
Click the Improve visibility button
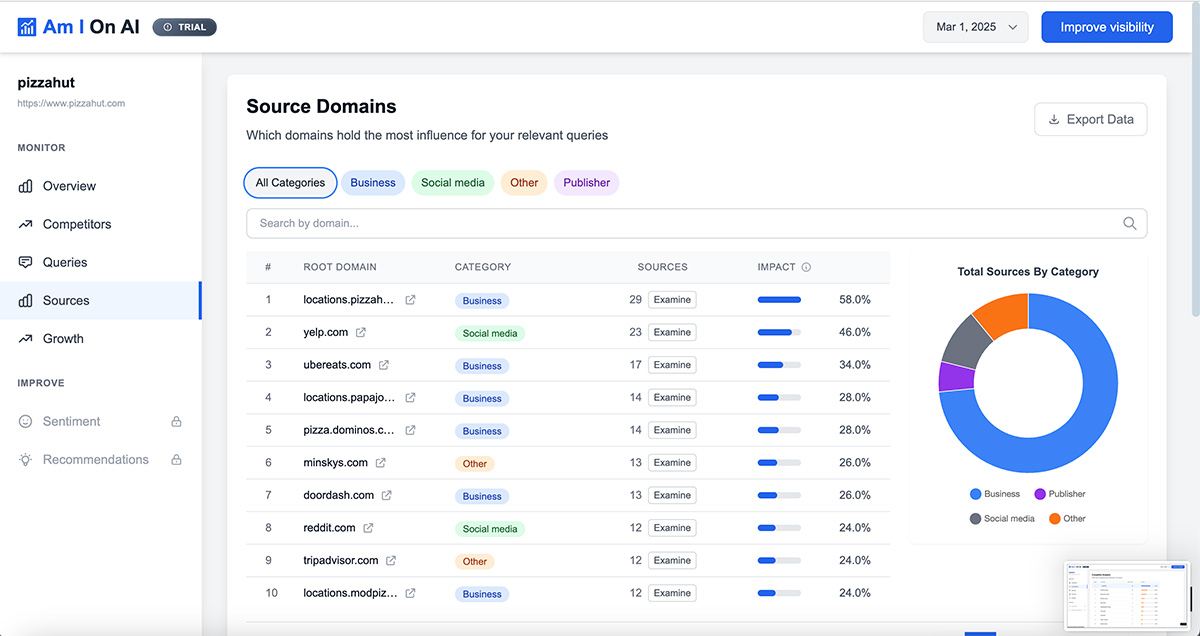tap(1107, 27)
